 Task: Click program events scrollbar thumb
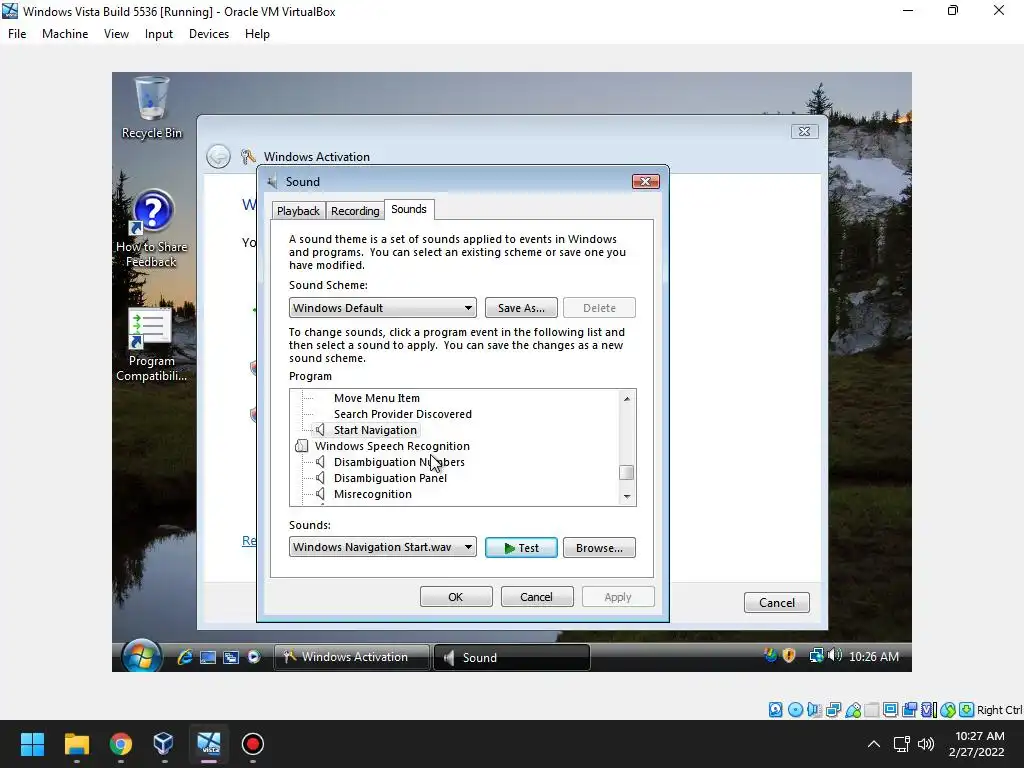pyautogui.click(x=626, y=472)
